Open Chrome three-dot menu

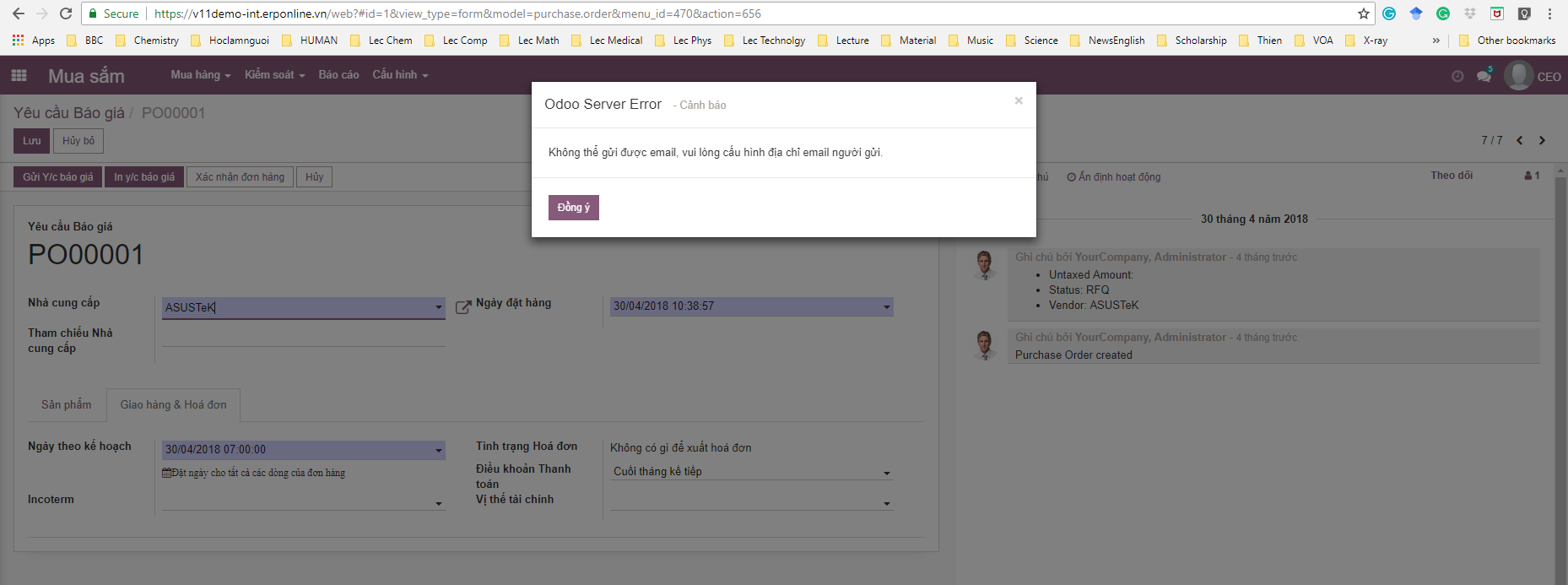click(1550, 14)
